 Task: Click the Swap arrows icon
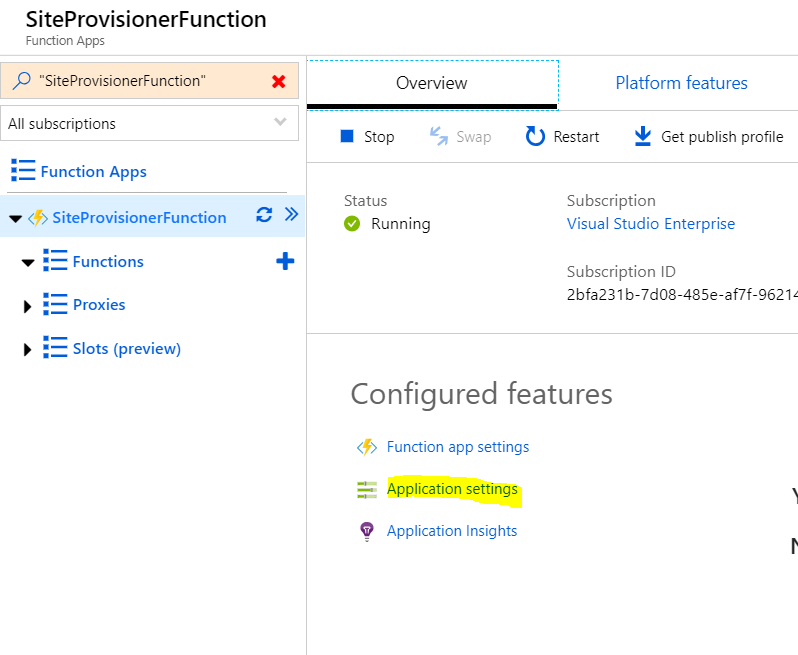pyautogui.click(x=439, y=137)
